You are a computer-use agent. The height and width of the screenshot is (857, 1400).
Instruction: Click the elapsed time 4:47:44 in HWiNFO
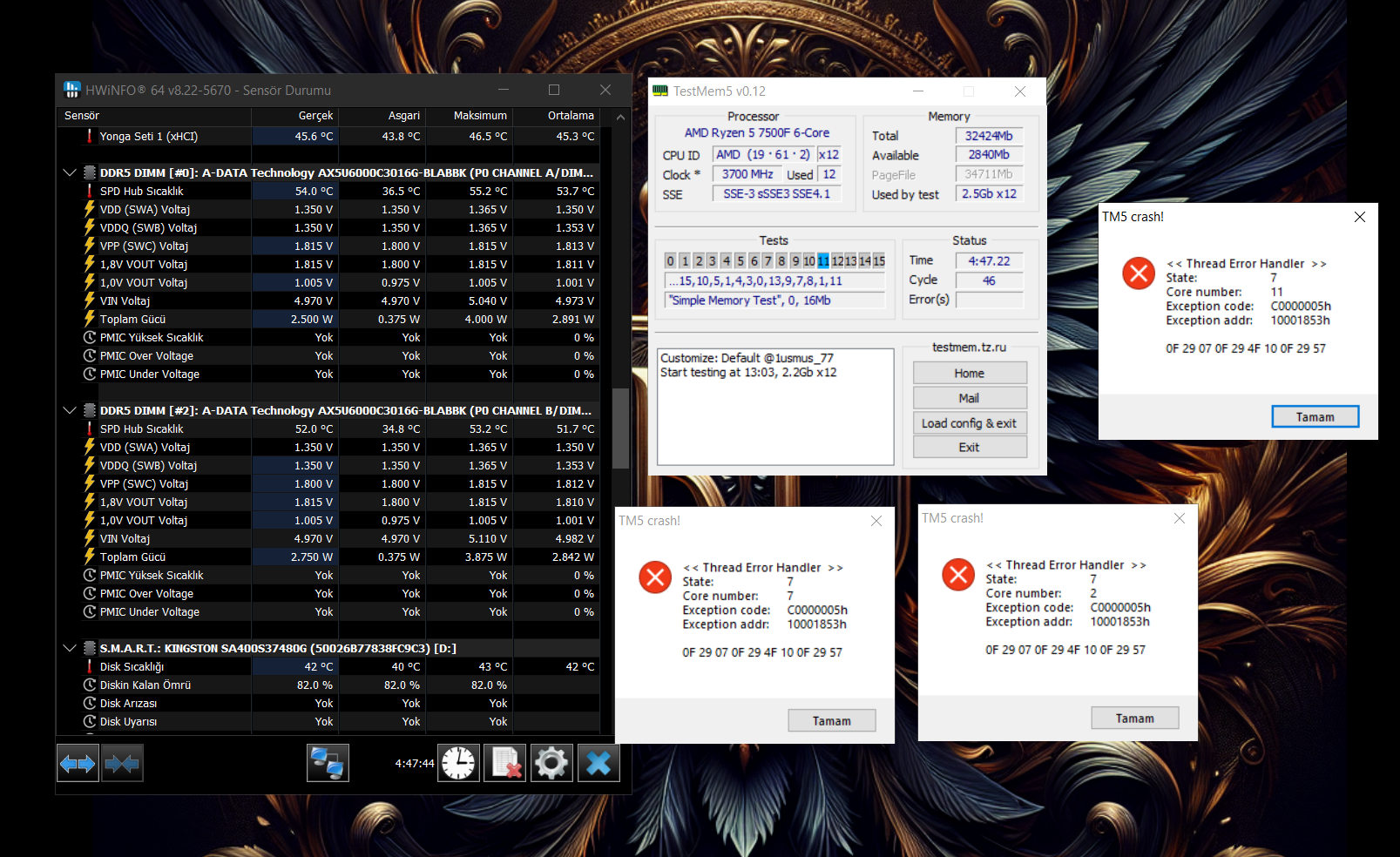[415, 763]
